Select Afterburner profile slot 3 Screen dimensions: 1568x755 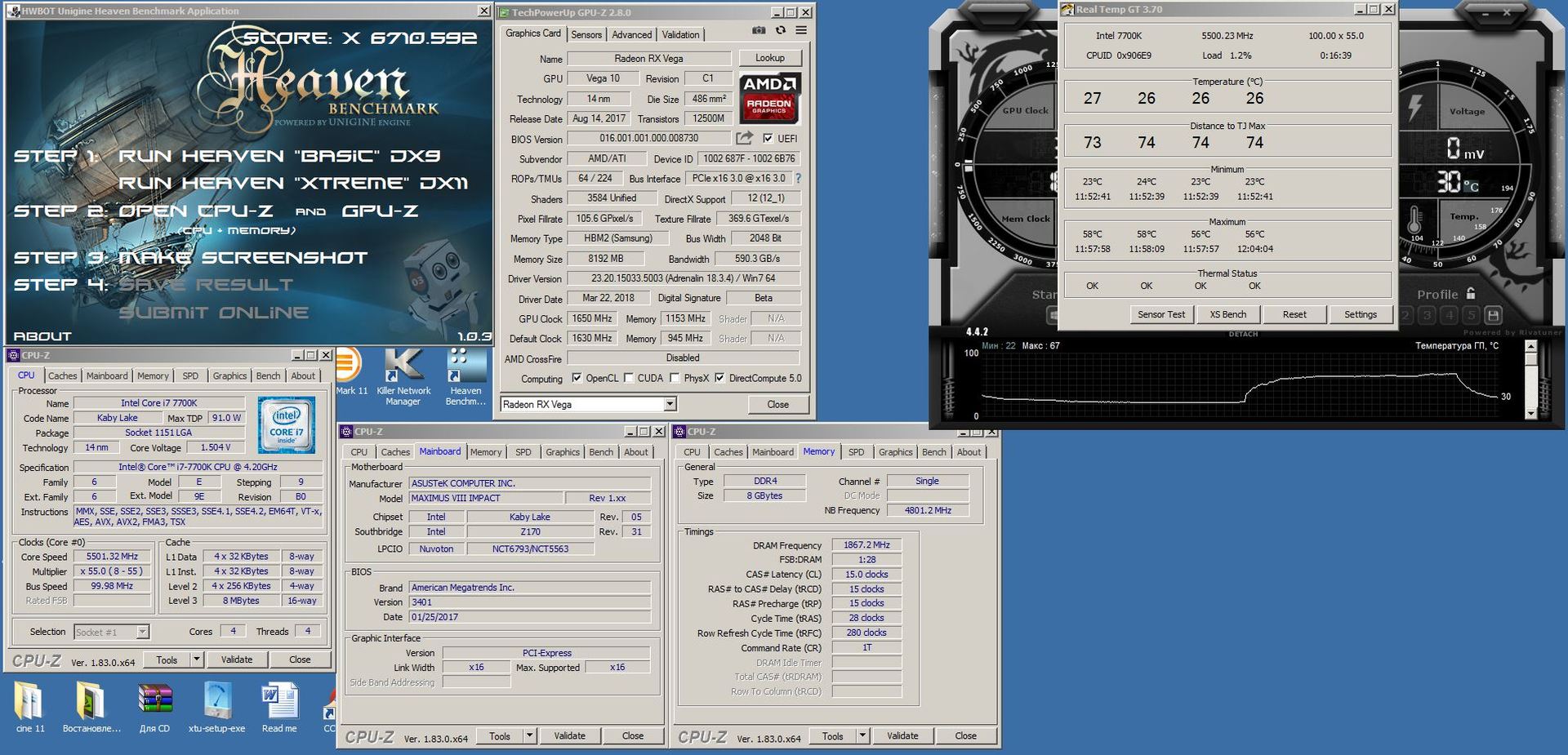pyautogui.click(x=1428, y=314)
